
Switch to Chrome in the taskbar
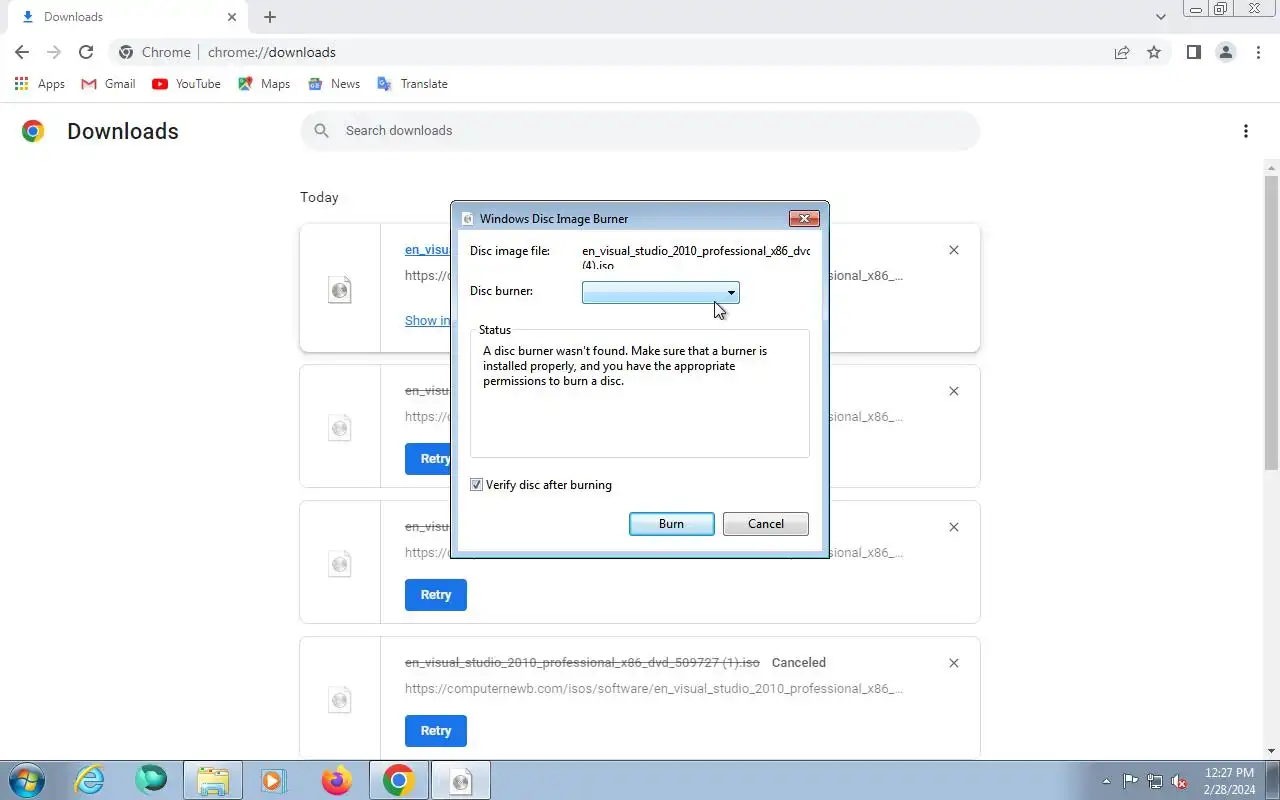tap(398, 780)
